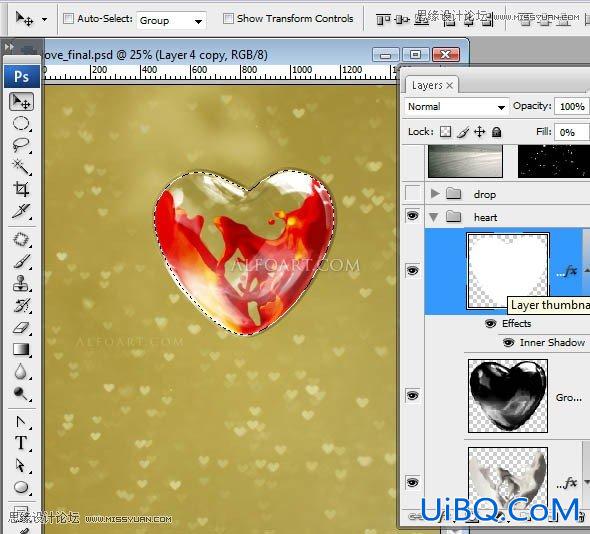Click the Effects label under the layer
590x534 pixels.
[517, 324]
